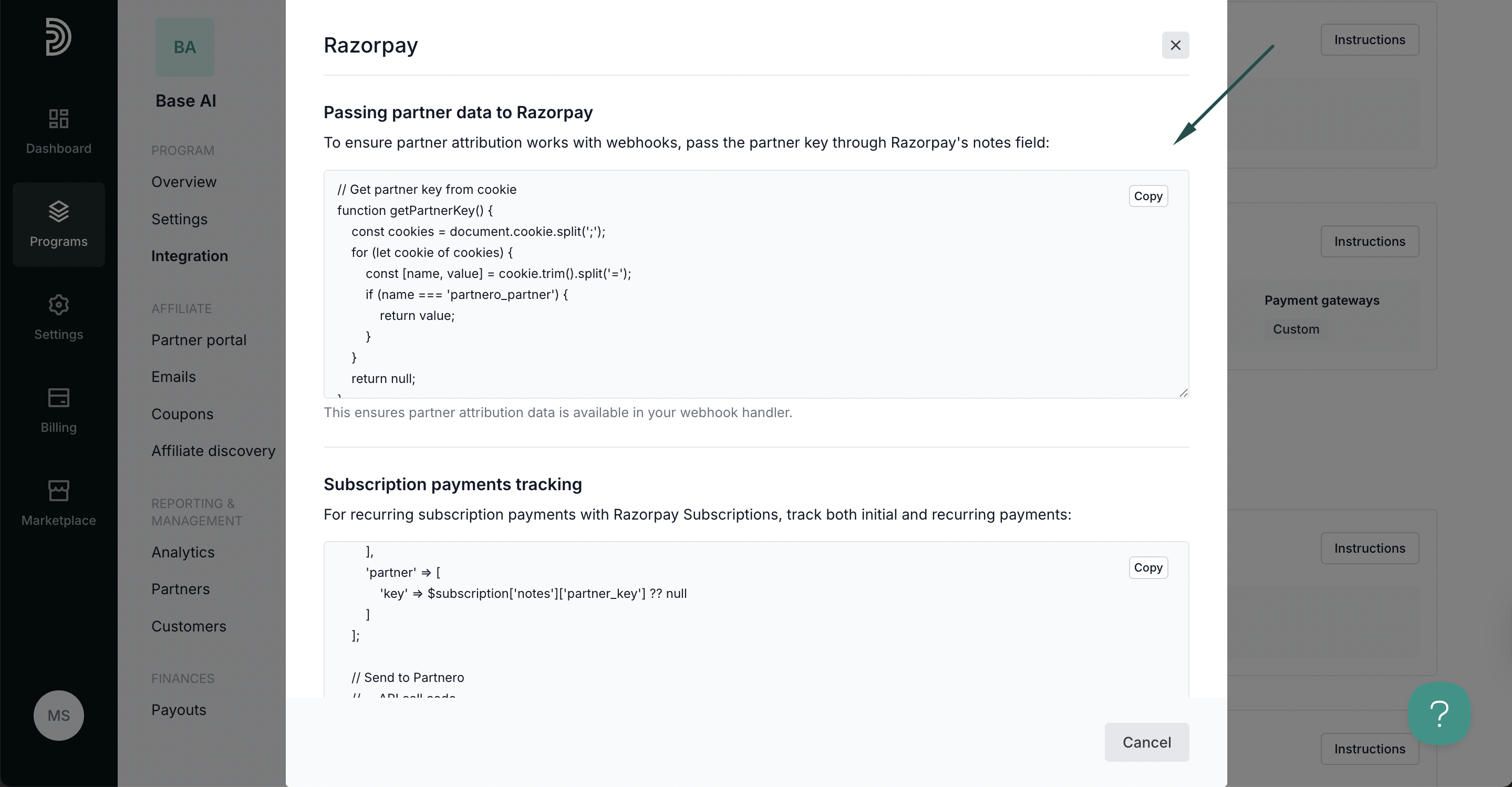
Task: Open the Partner portal menu item
Action: [199, 340]
